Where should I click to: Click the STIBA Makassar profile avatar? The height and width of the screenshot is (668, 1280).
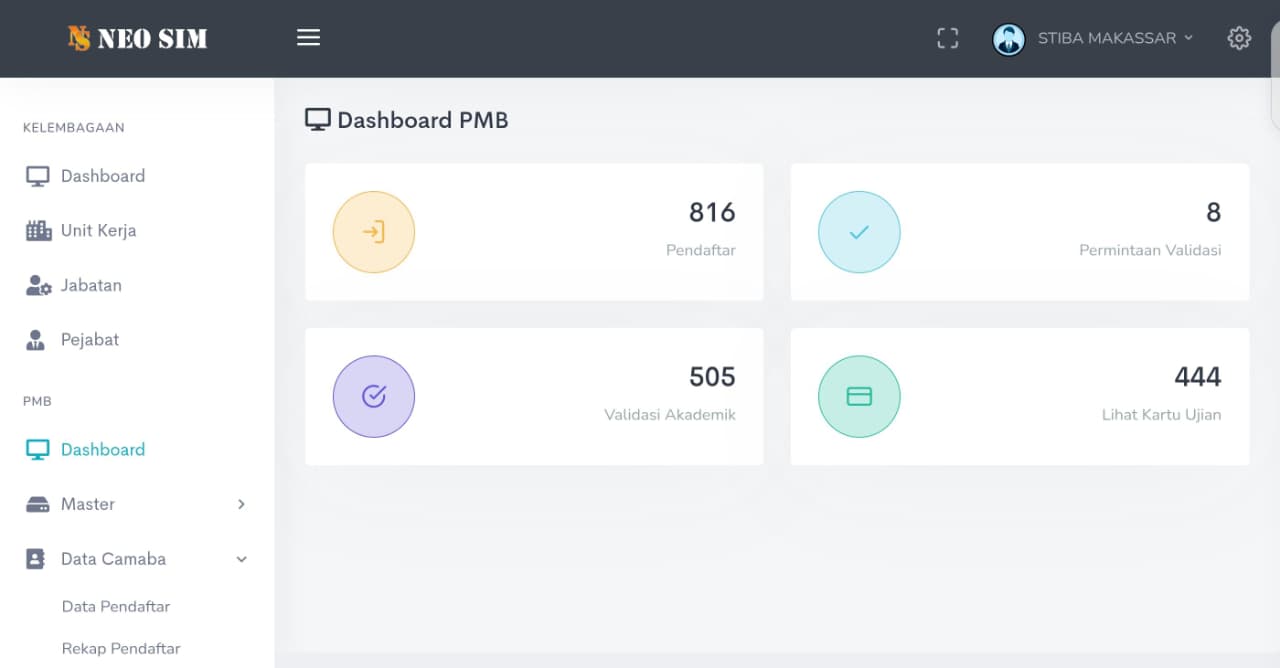point(1008,39)
